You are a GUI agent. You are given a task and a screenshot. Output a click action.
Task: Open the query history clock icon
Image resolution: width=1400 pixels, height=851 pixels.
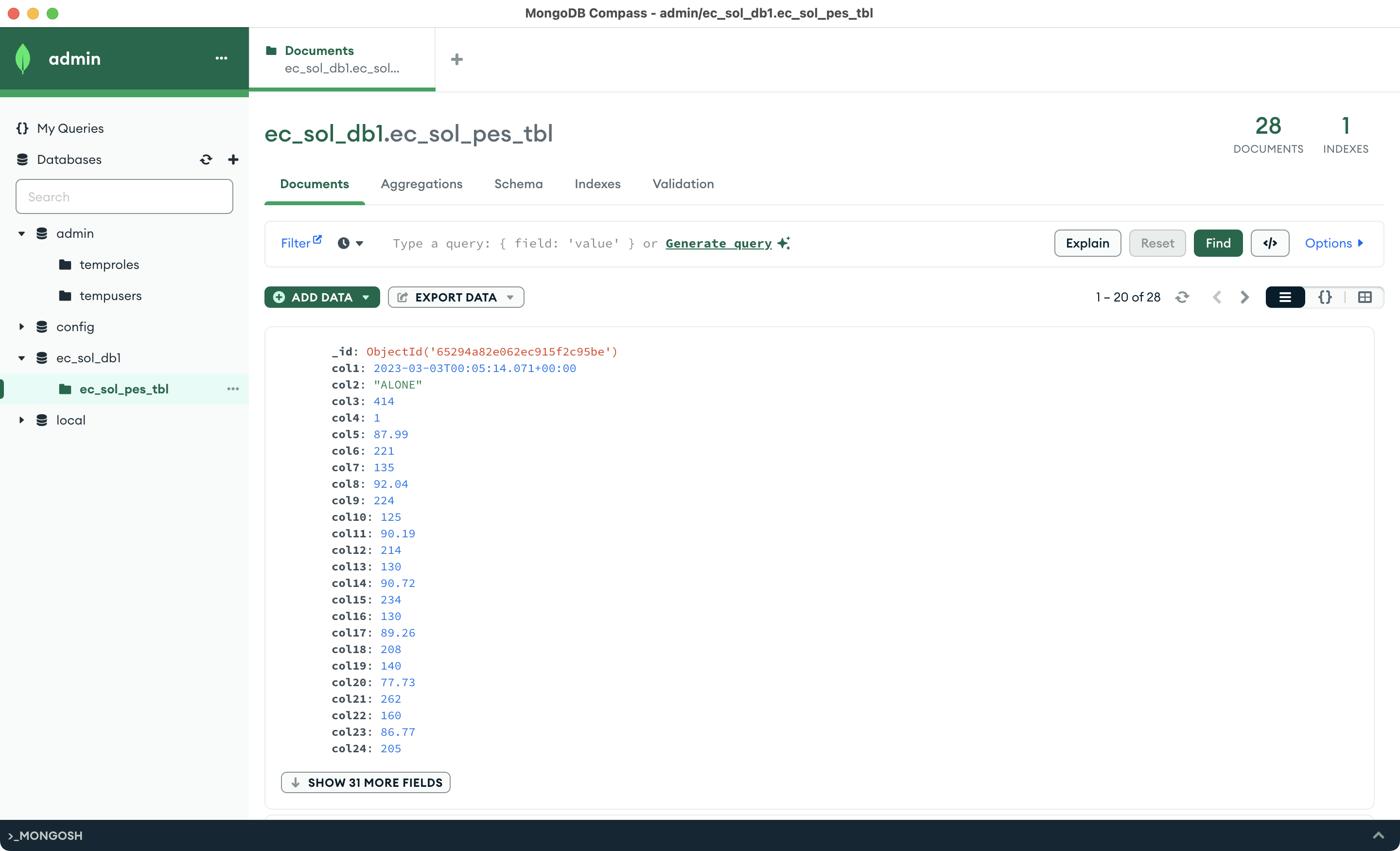click(x=344, y=243)
